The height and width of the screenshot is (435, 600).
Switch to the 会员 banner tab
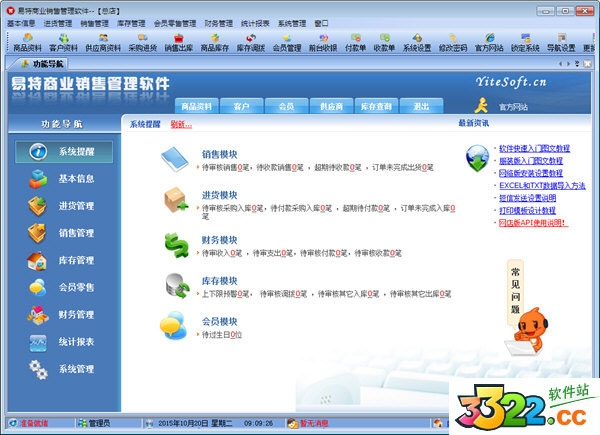[x=287, y=106]
